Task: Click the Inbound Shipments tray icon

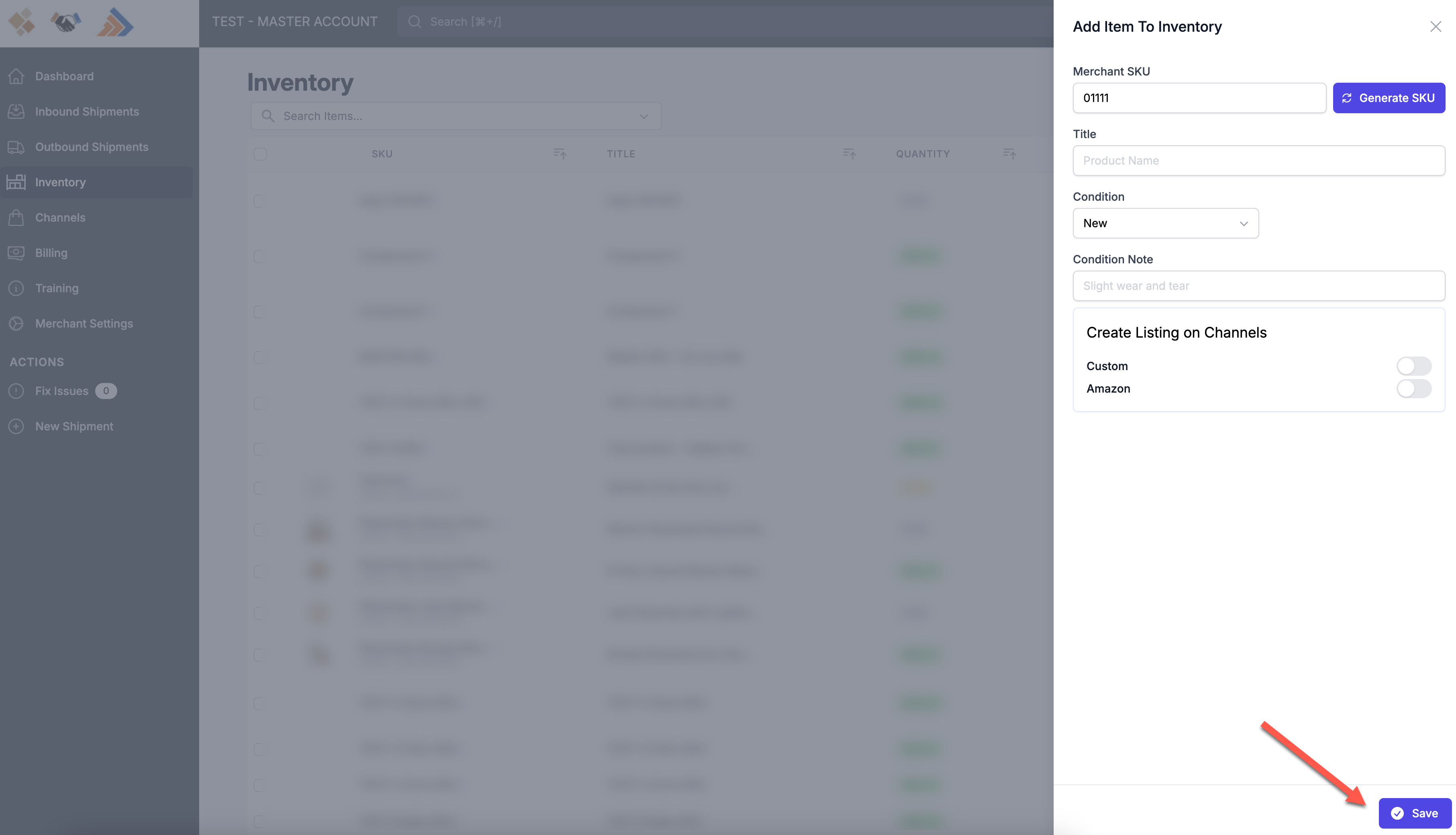Action: click(x=16, y=111)
